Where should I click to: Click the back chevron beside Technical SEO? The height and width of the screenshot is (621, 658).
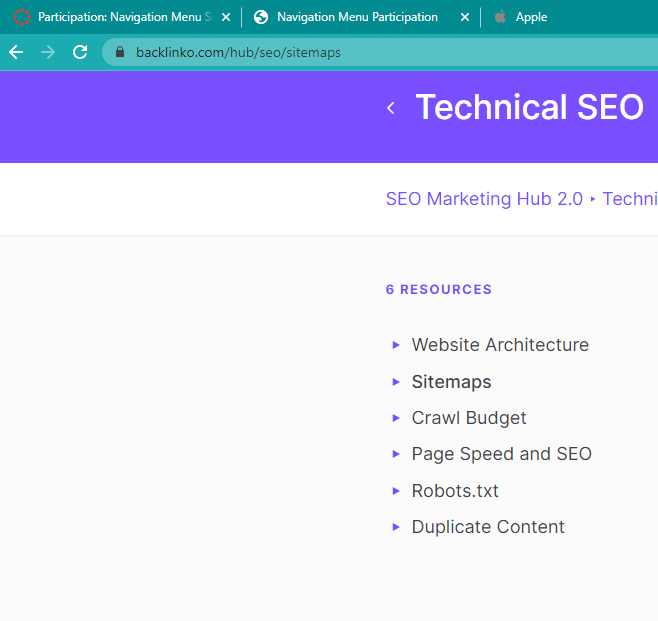tap(391, 108)
